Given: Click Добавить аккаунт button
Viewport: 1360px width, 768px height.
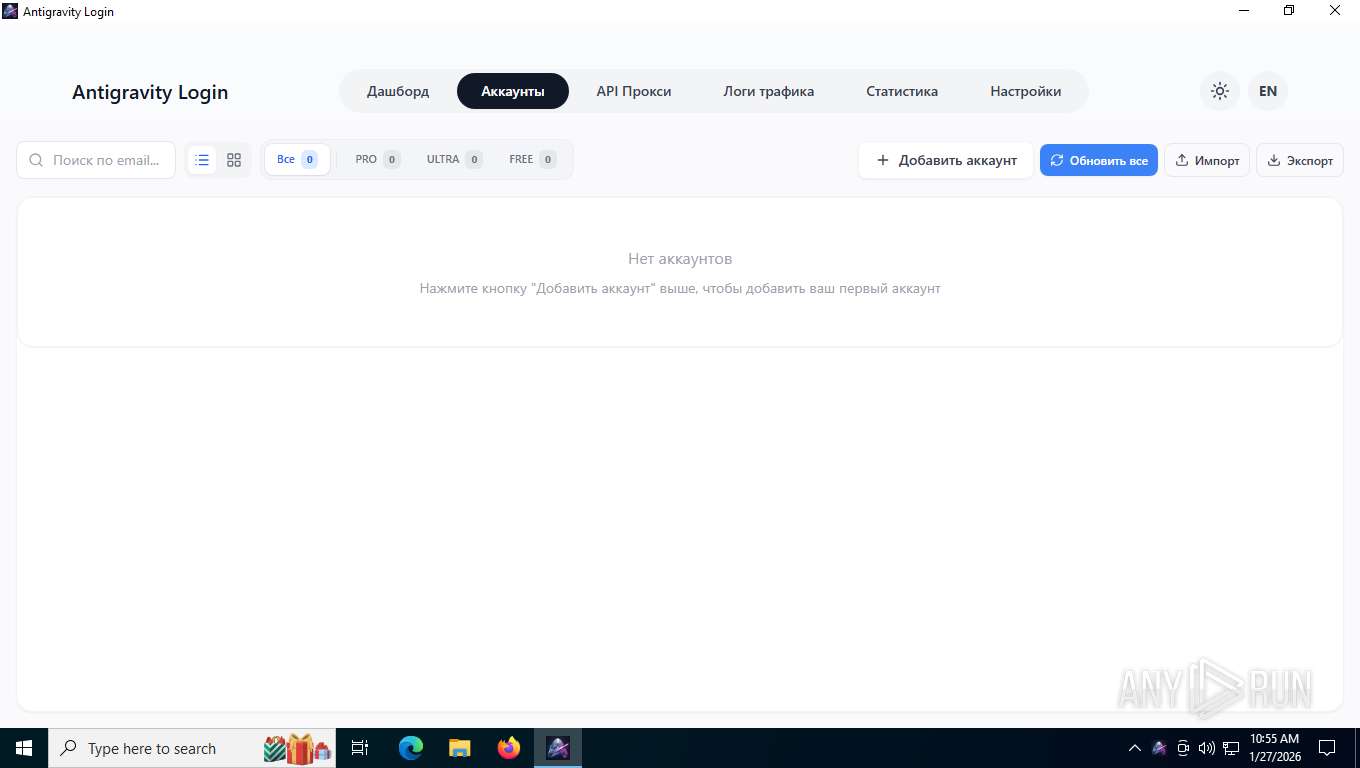Looking at the screenshot, I should click(x=946, y=160).
